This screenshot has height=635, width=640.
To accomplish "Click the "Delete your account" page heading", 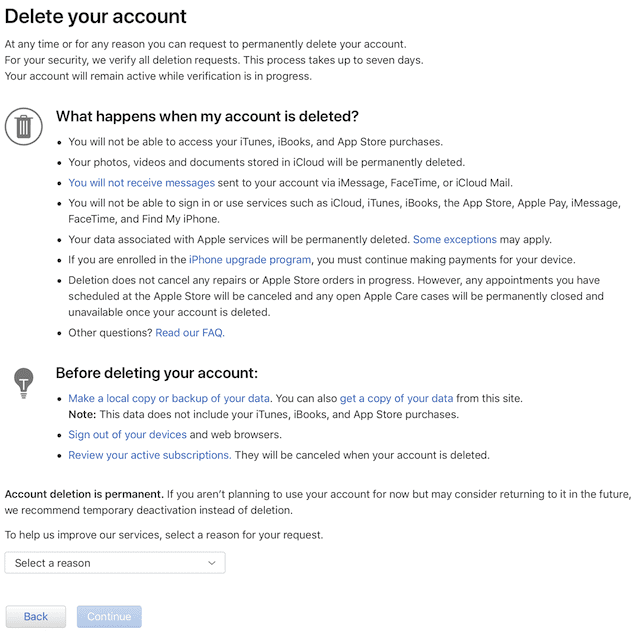I will click(96, 17).
